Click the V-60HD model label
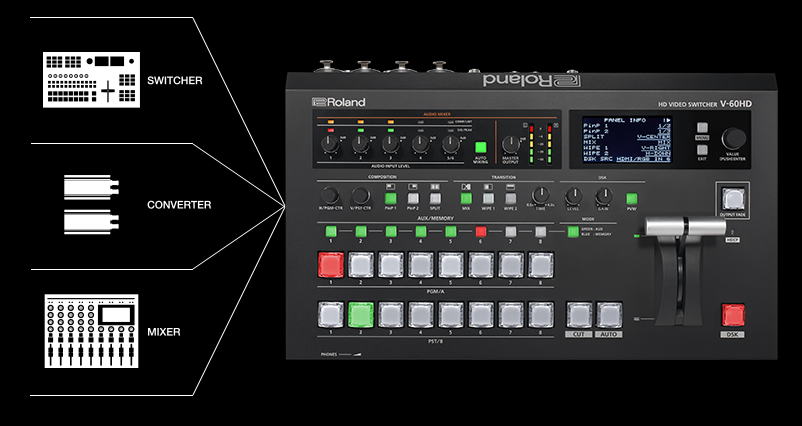The image size is (802, 426). [736, 104]
